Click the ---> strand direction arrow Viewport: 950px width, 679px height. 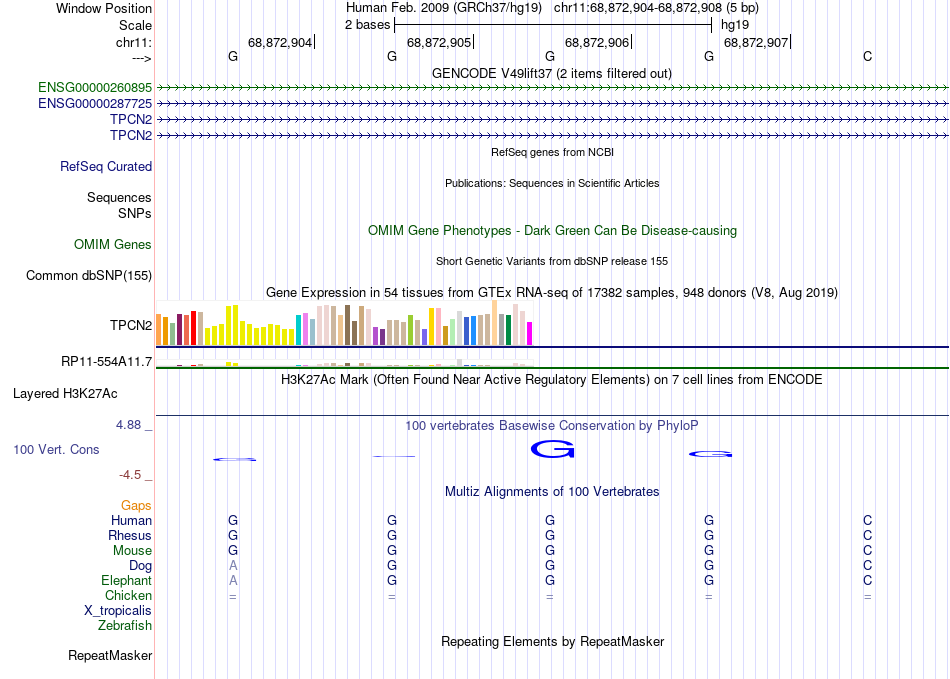click(x=142, y=58)
